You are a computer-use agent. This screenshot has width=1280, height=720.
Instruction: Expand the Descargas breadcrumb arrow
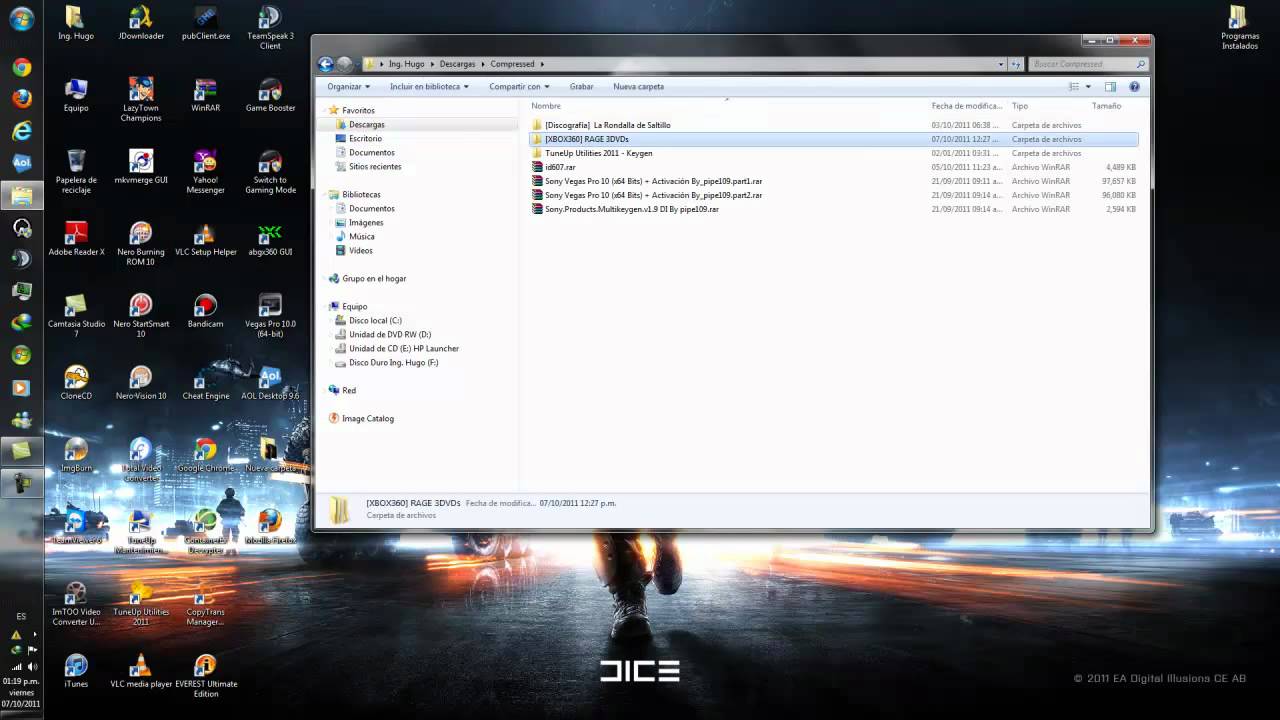pyautogui.click(x=483, y=64)
